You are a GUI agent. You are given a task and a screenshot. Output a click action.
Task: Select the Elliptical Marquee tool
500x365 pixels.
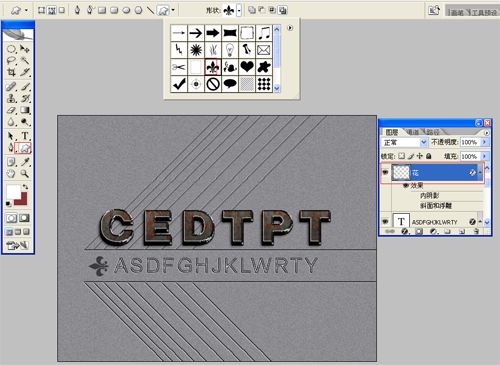pos(11,49)
